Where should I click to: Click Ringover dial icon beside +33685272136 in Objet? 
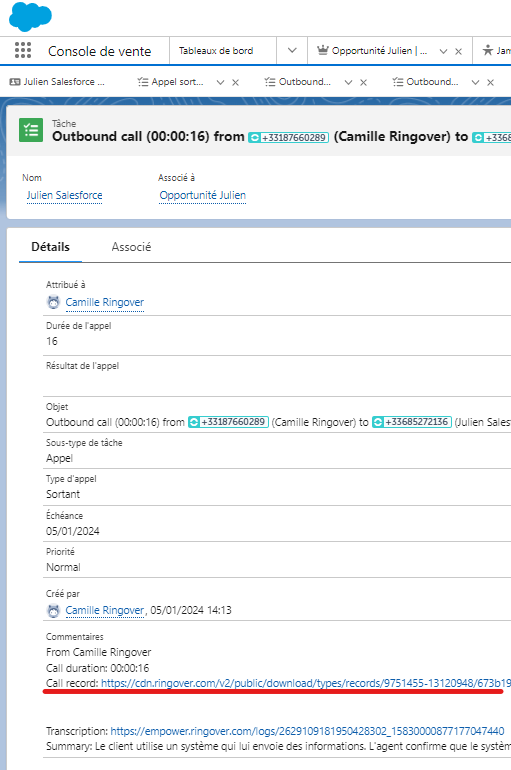pos(378,422)
